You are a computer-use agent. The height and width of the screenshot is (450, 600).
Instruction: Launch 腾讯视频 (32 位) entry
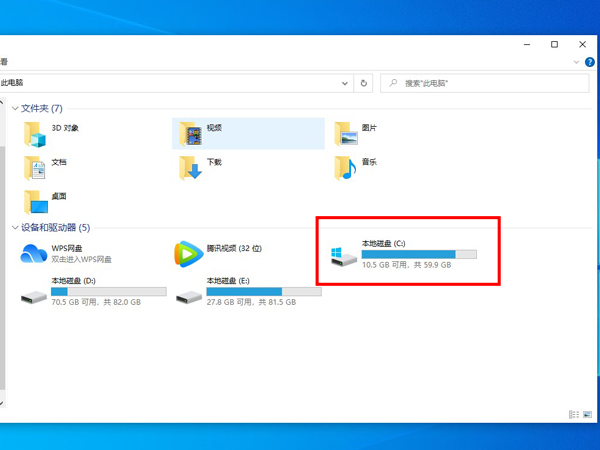point(188,254)
